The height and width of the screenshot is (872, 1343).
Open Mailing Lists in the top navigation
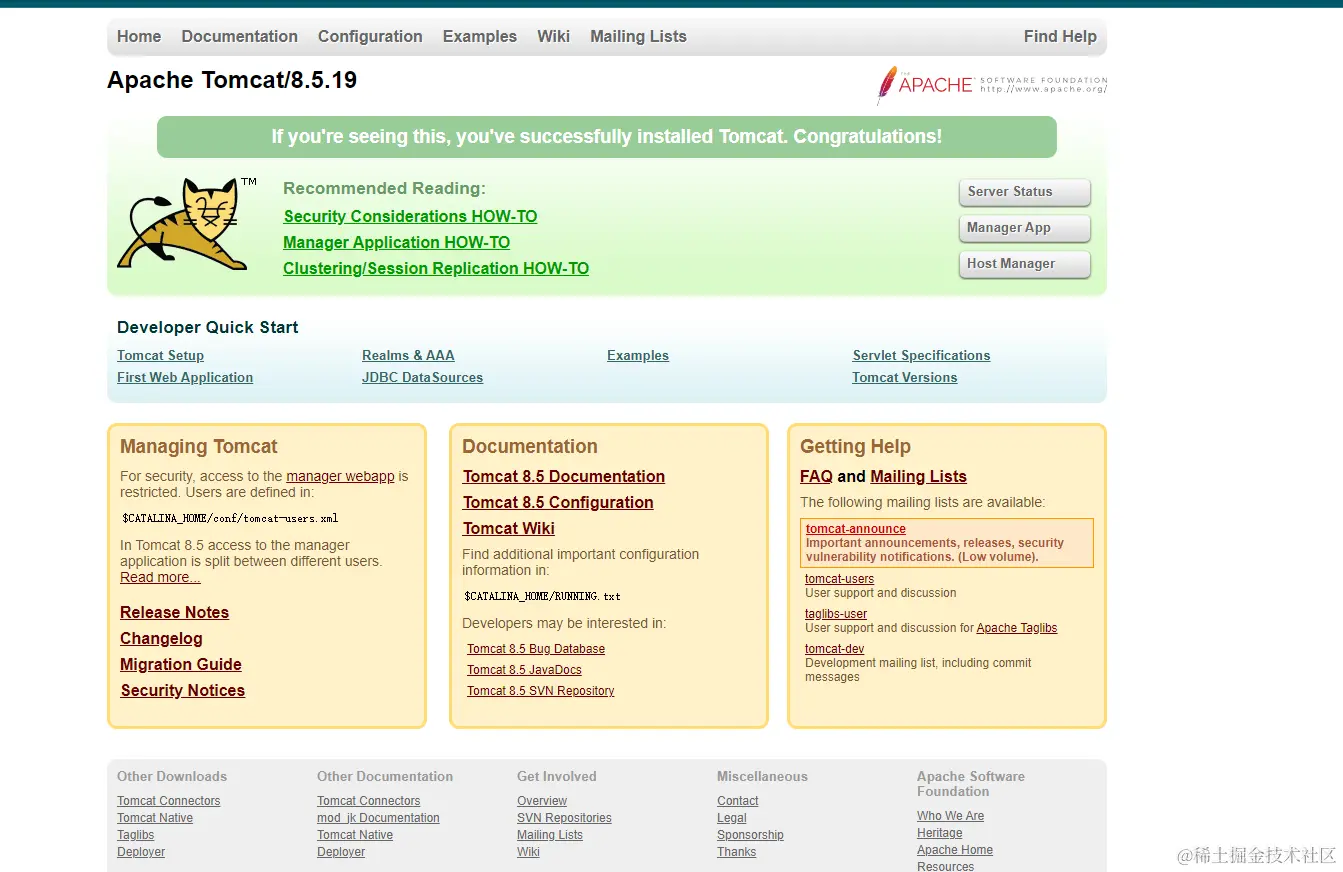(638, 36)
